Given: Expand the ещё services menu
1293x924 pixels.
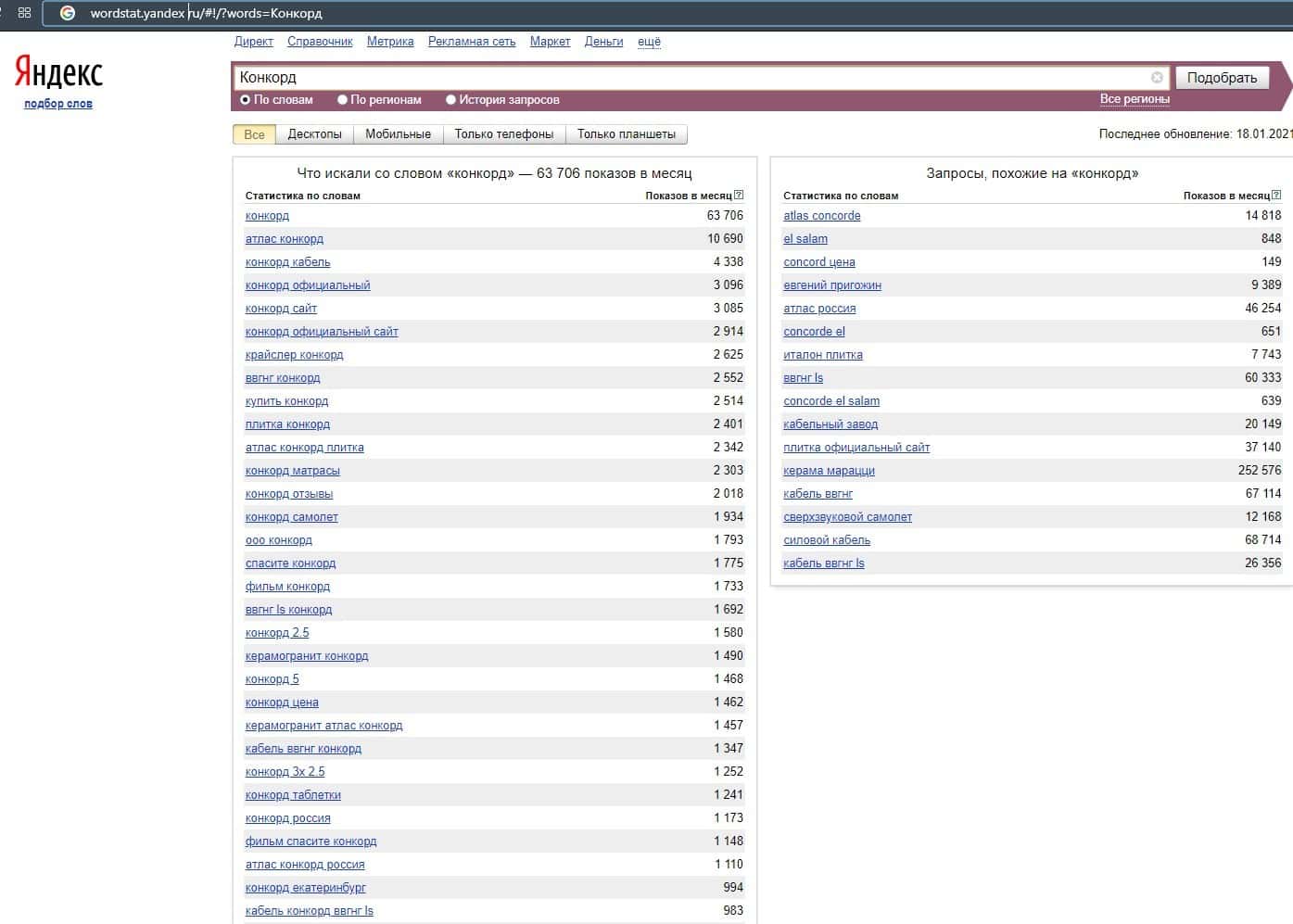Looking at the screenshot, I should point(649,42).
